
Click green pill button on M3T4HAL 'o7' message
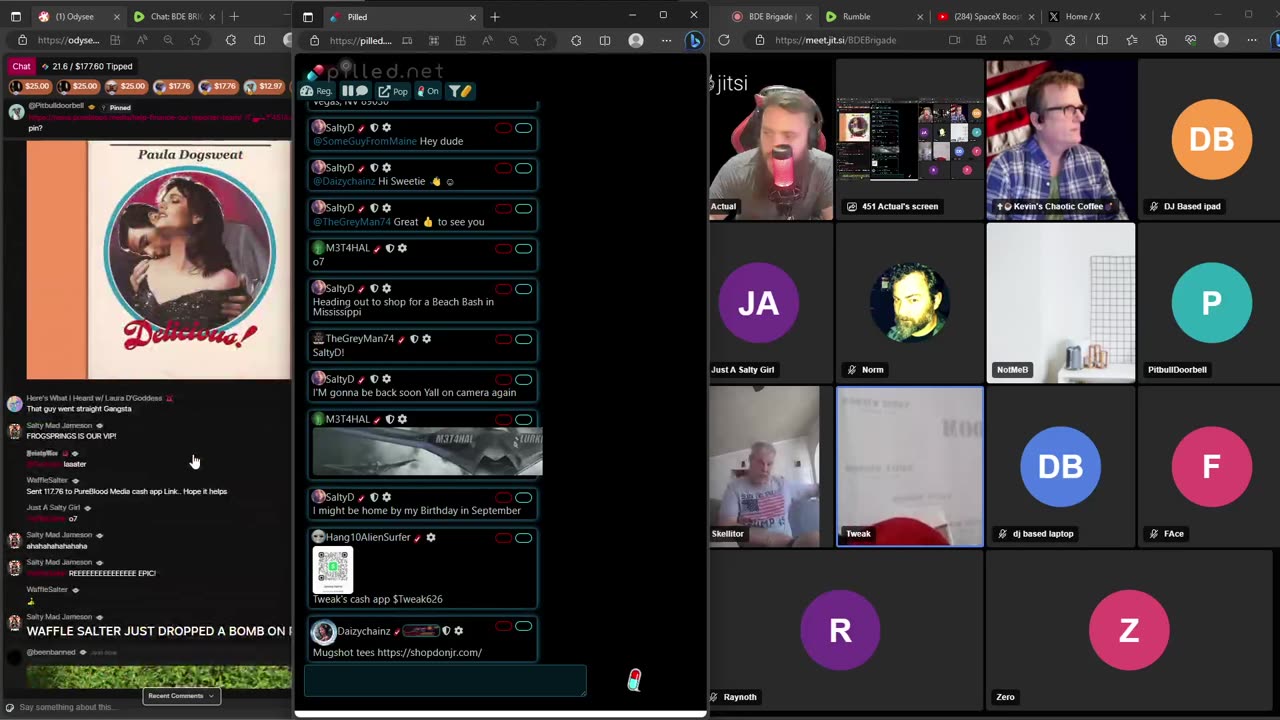(523, 249)
